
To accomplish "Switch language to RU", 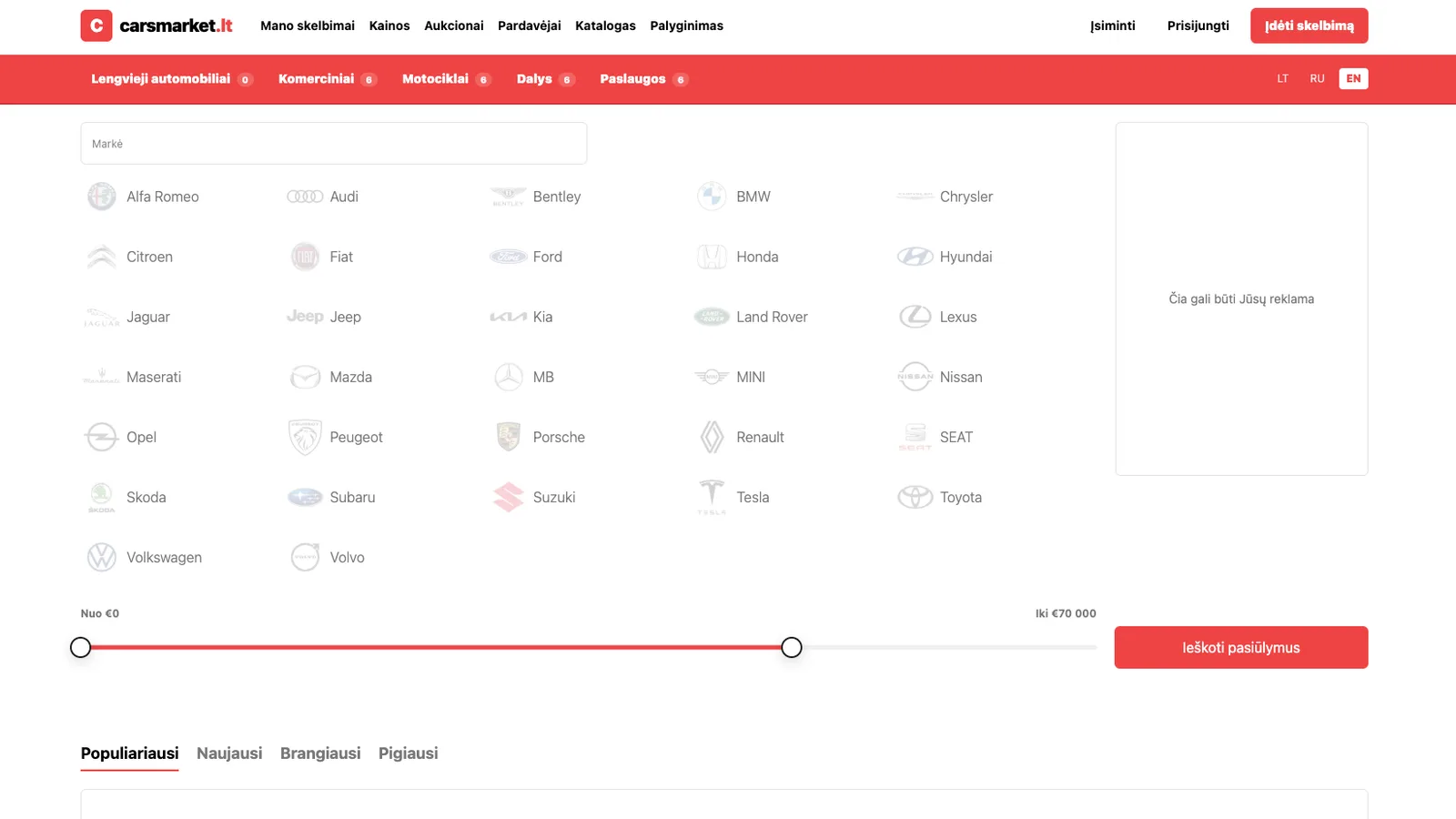I will coord(1317,78).
